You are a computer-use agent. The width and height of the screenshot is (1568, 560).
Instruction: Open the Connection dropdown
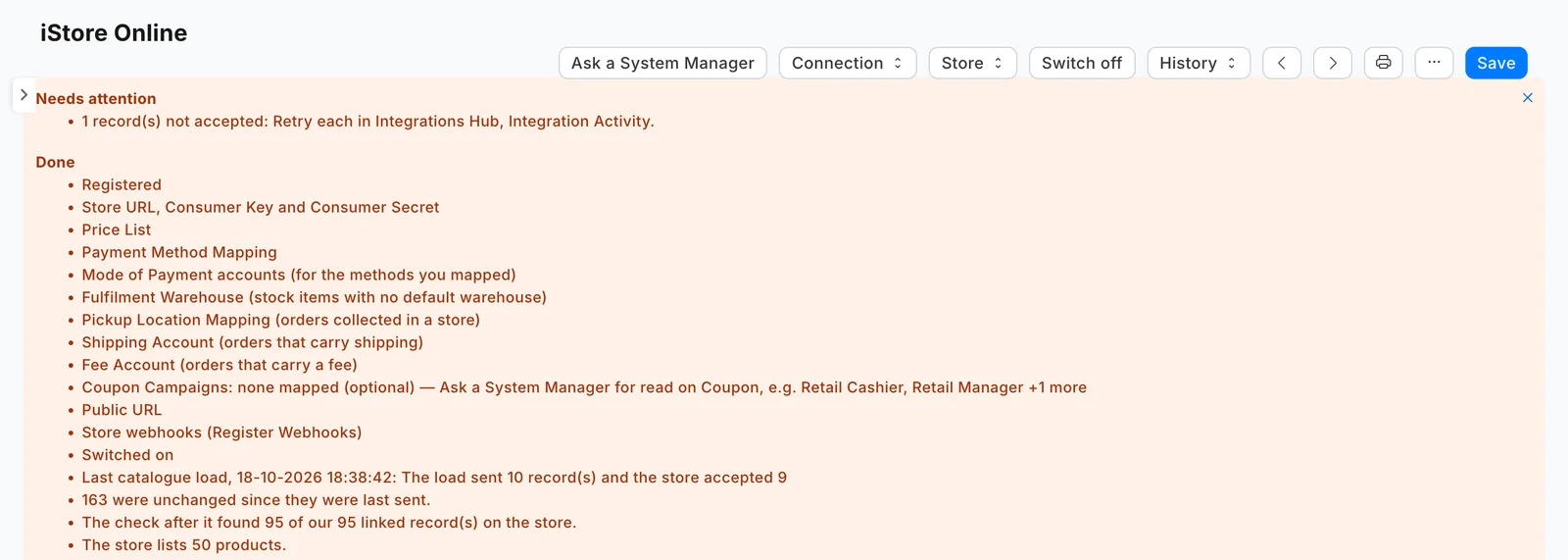(x=848, y=63)
